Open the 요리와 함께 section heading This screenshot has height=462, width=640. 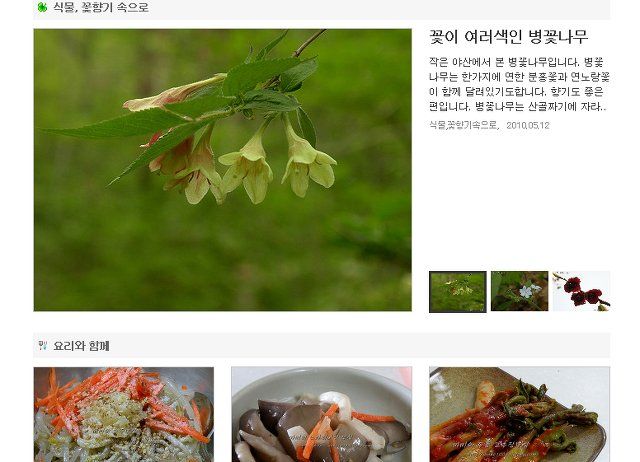point(81,346)
